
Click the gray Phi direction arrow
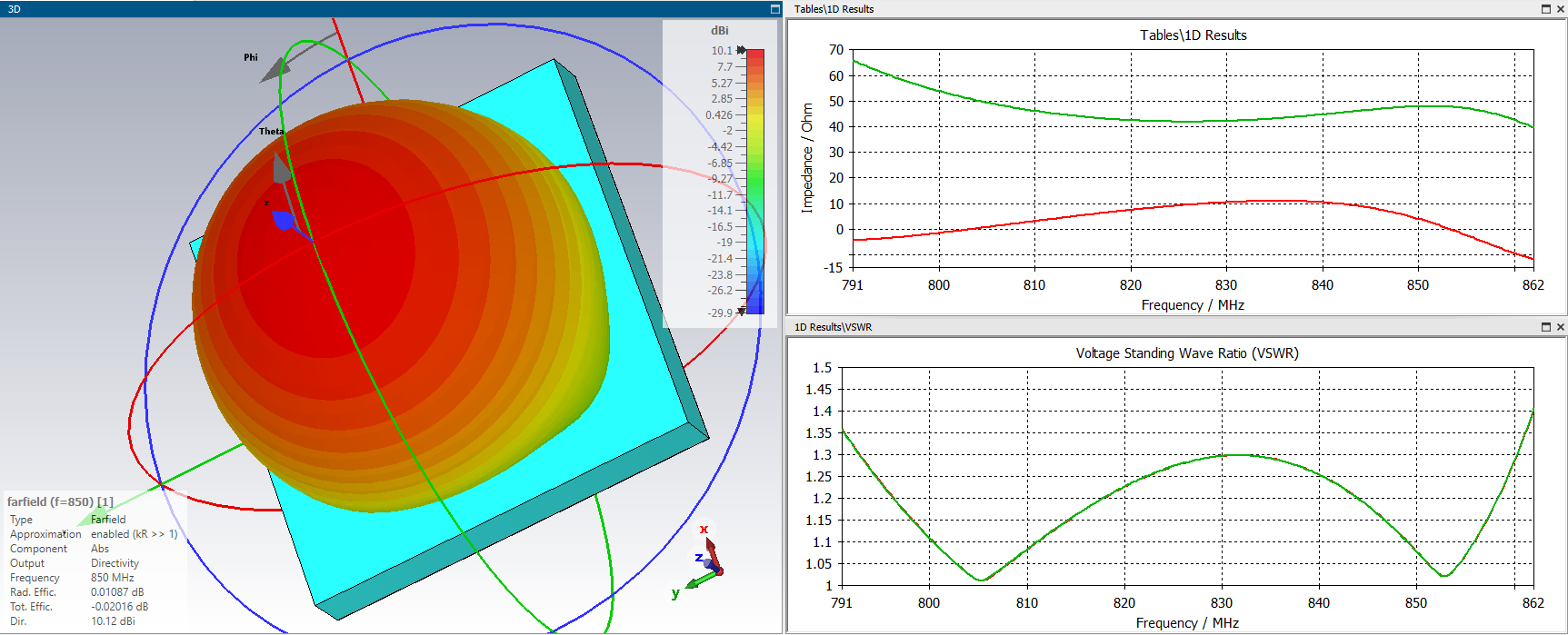pos(277,70)
